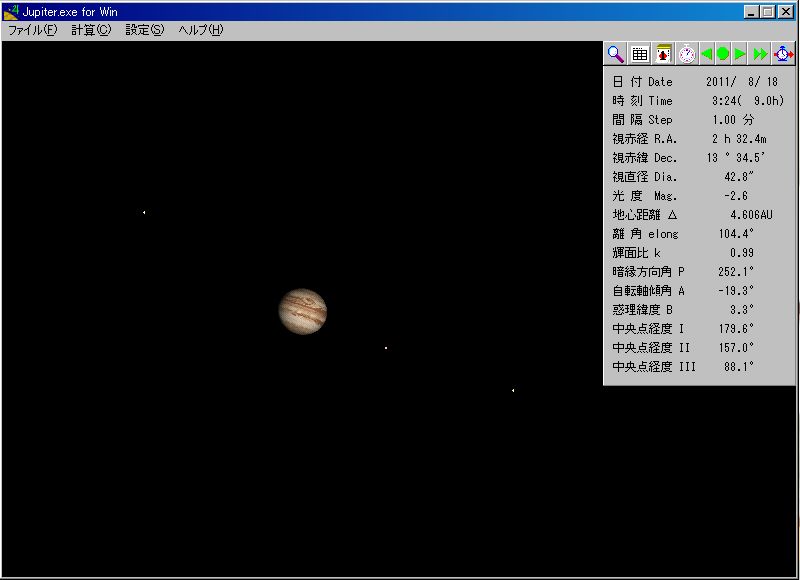The width and height of the screenshot is (800, 580).
Task: Click the 中央点経度 I value 179.6°
Action: click(x=736, y=329)
